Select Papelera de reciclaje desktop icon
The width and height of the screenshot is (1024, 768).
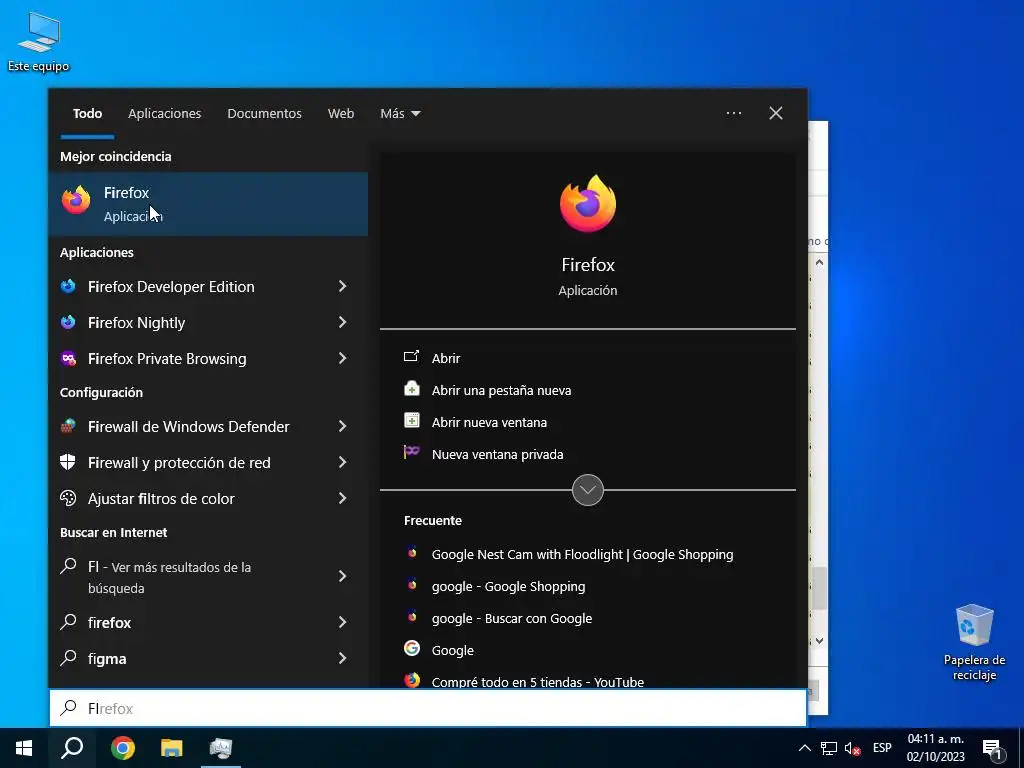[974, 643]
